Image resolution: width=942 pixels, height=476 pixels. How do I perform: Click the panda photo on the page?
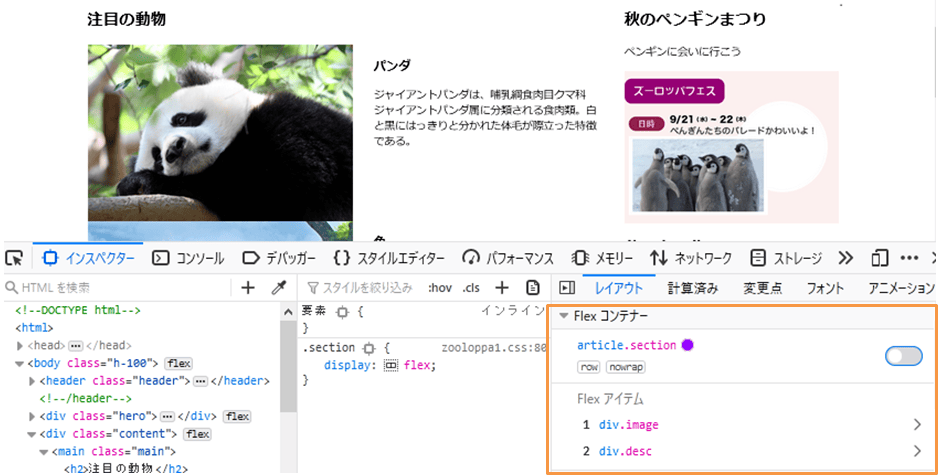tap(220, 133)
